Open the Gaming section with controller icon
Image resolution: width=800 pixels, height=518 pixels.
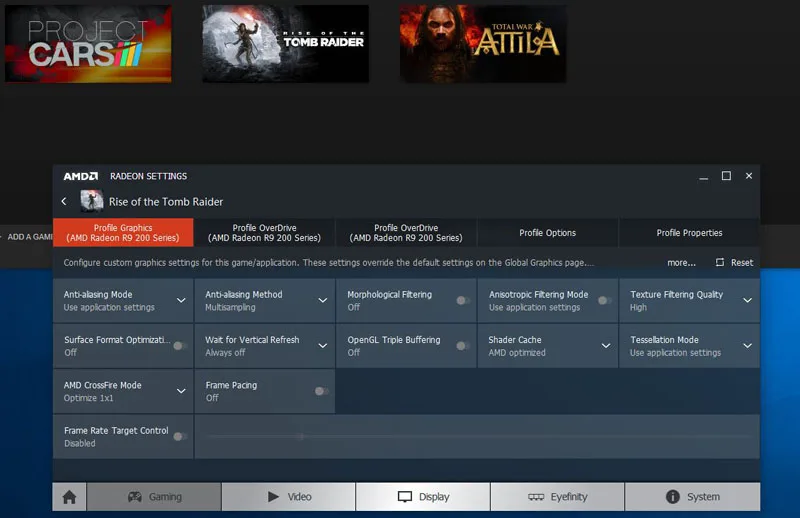(154, 497)
